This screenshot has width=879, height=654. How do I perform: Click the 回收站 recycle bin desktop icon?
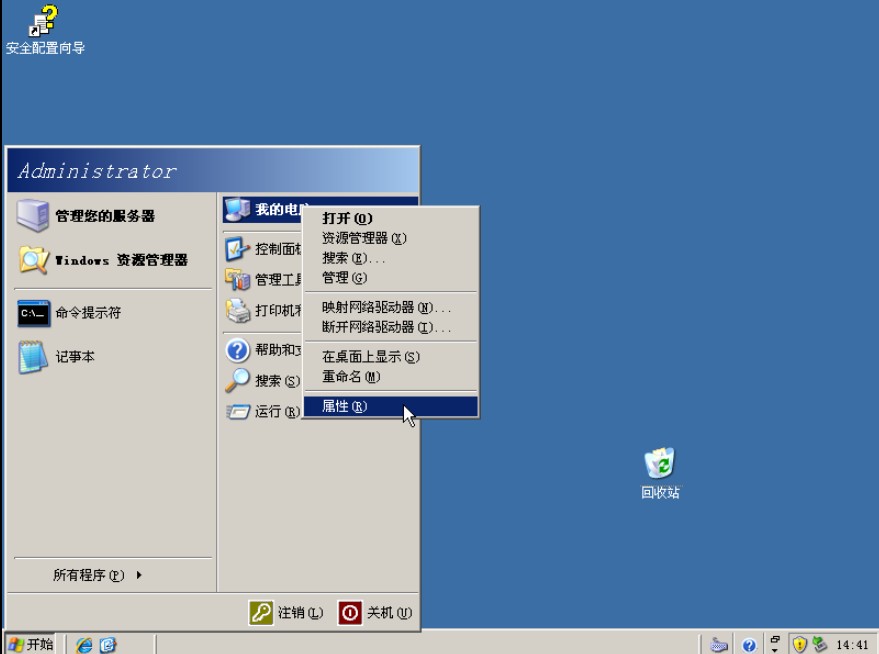[660, 463]
